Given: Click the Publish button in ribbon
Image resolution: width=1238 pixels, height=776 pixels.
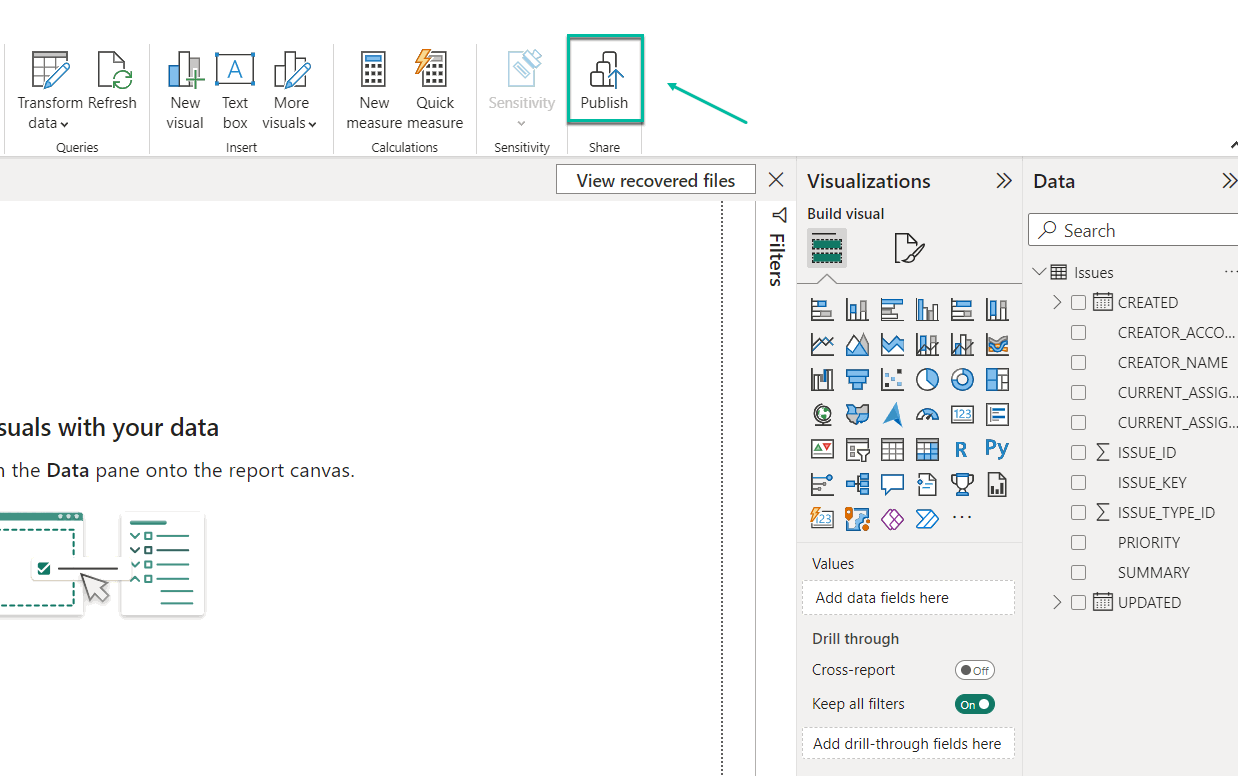Looking at the screenshot, I should point(604,82).
